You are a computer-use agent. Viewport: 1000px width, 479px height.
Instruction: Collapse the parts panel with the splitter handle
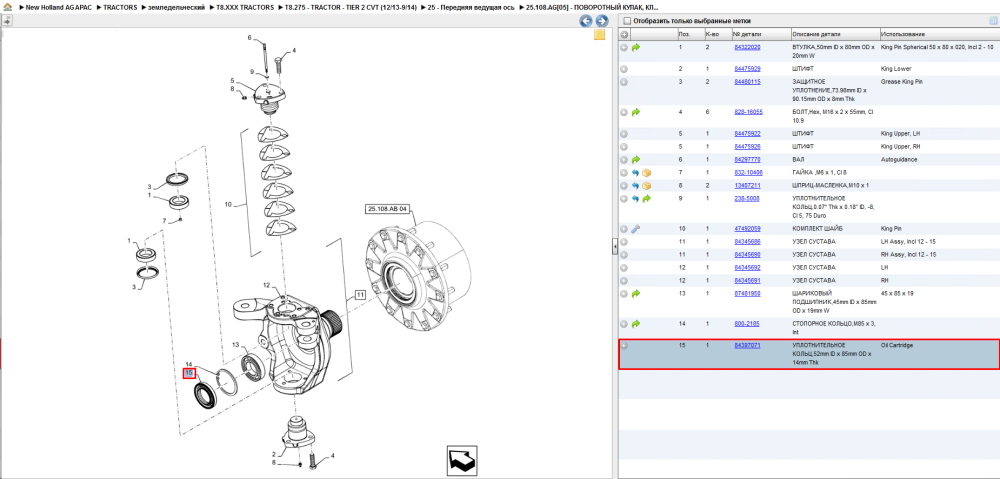click(615, 246)
